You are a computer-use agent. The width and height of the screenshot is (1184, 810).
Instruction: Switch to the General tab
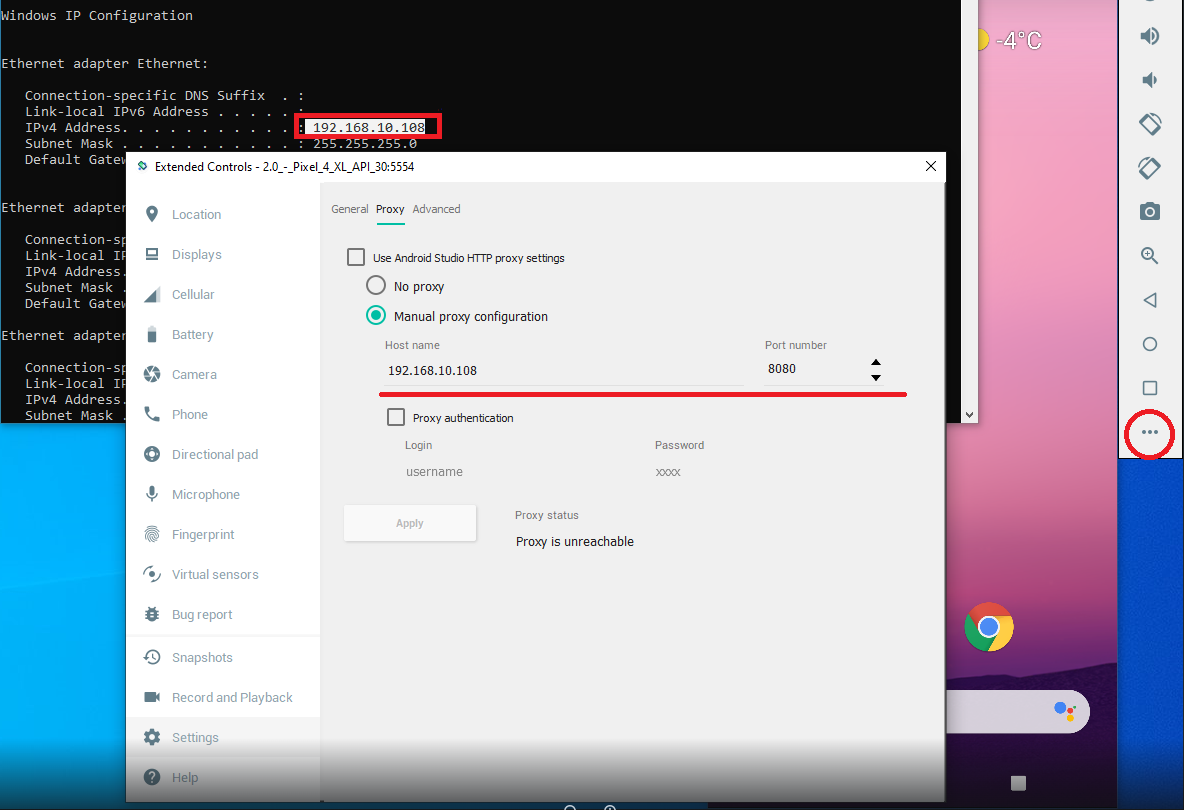pyautogui.click(x=350, y=209)
